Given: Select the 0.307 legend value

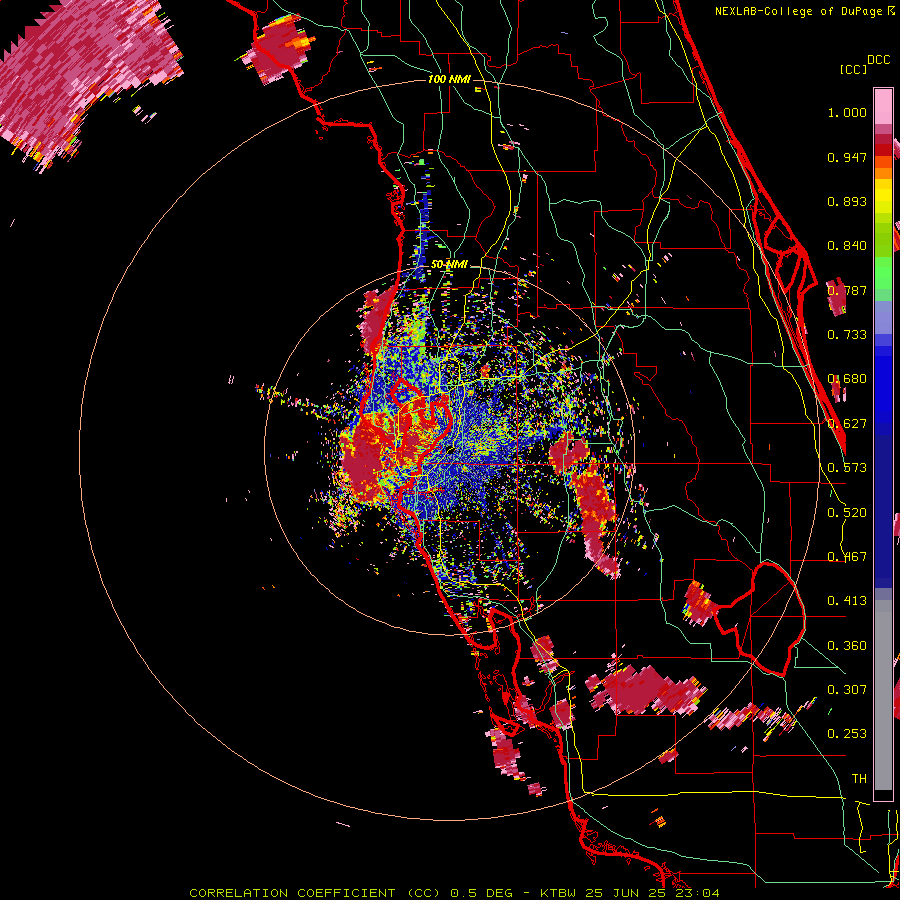Looking at the screenshot, I should [847, 689].
